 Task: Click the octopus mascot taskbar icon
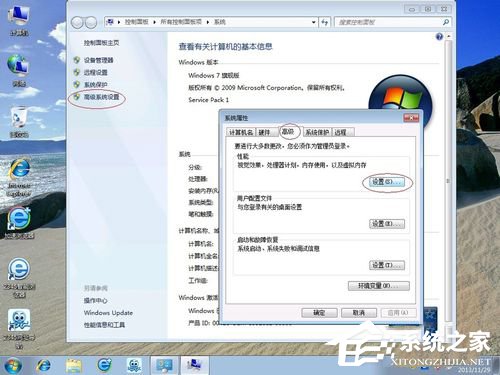point(134,365)
